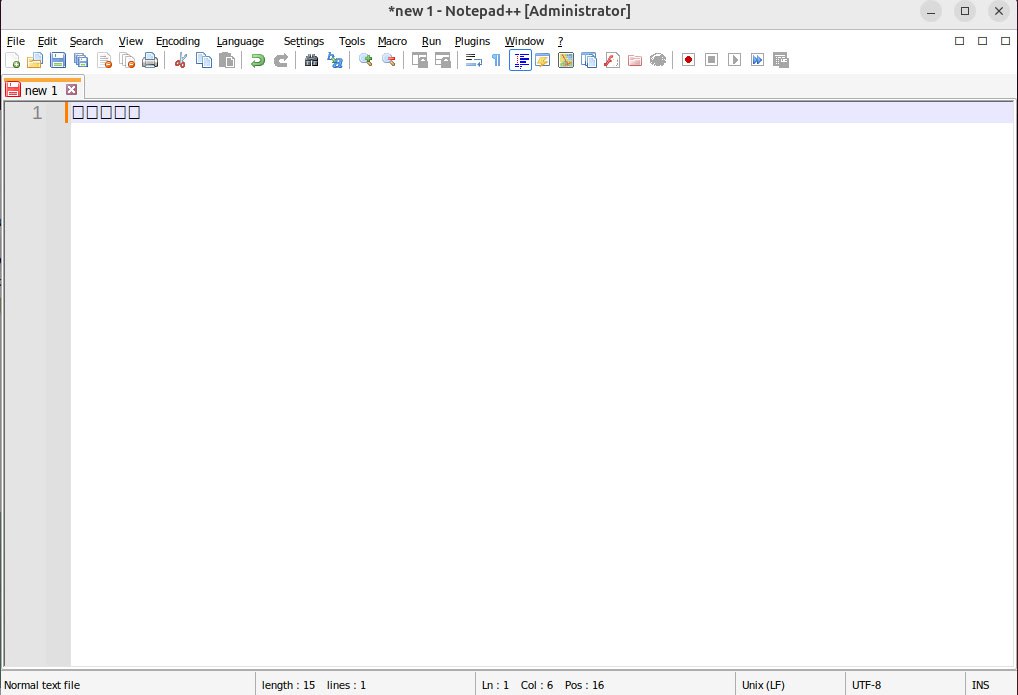Screen dimensions: 1018x695
Task: Click the Open file folder icon
Action: point(35,60)
